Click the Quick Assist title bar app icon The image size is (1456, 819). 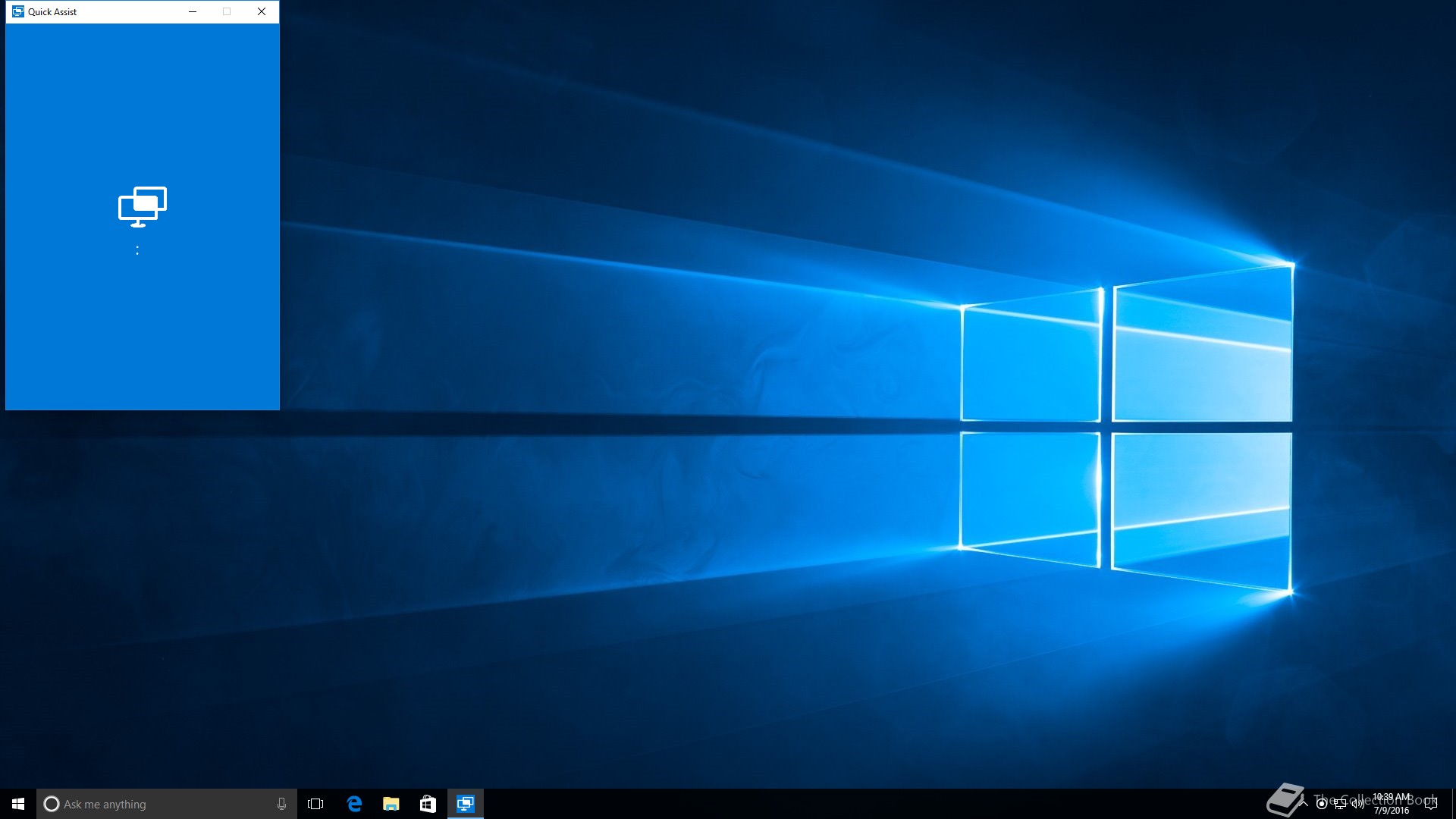(18, 11)
